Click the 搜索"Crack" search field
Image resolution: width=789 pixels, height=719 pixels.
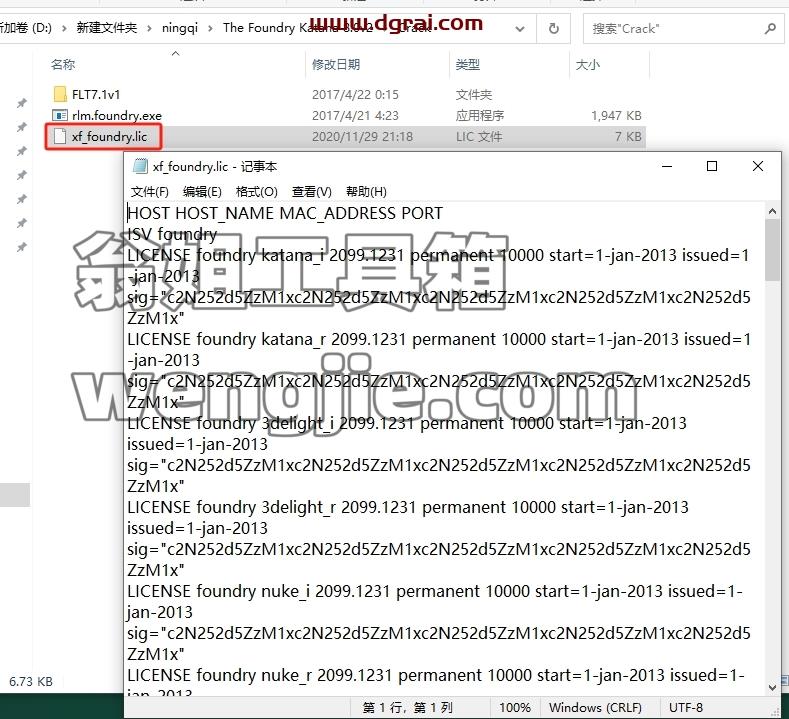pyautogui.click(x=674, y=29)
